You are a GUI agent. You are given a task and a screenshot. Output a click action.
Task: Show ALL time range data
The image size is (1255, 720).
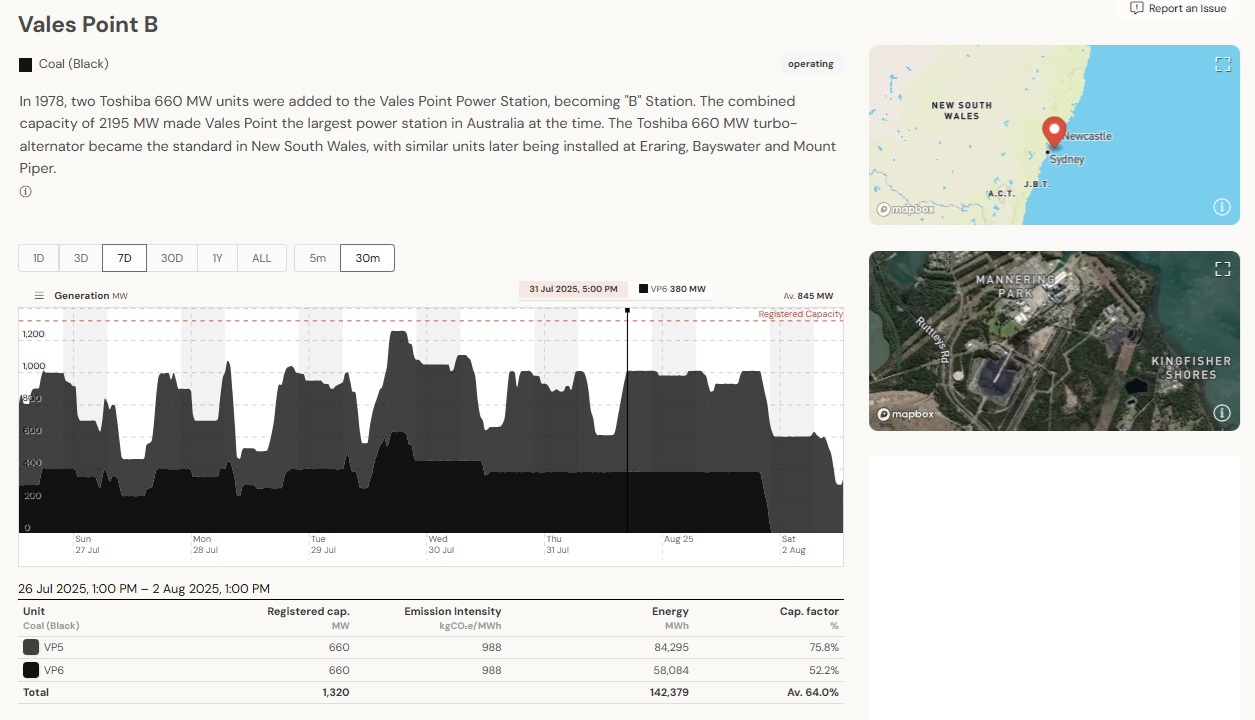[x=261, y=258]
